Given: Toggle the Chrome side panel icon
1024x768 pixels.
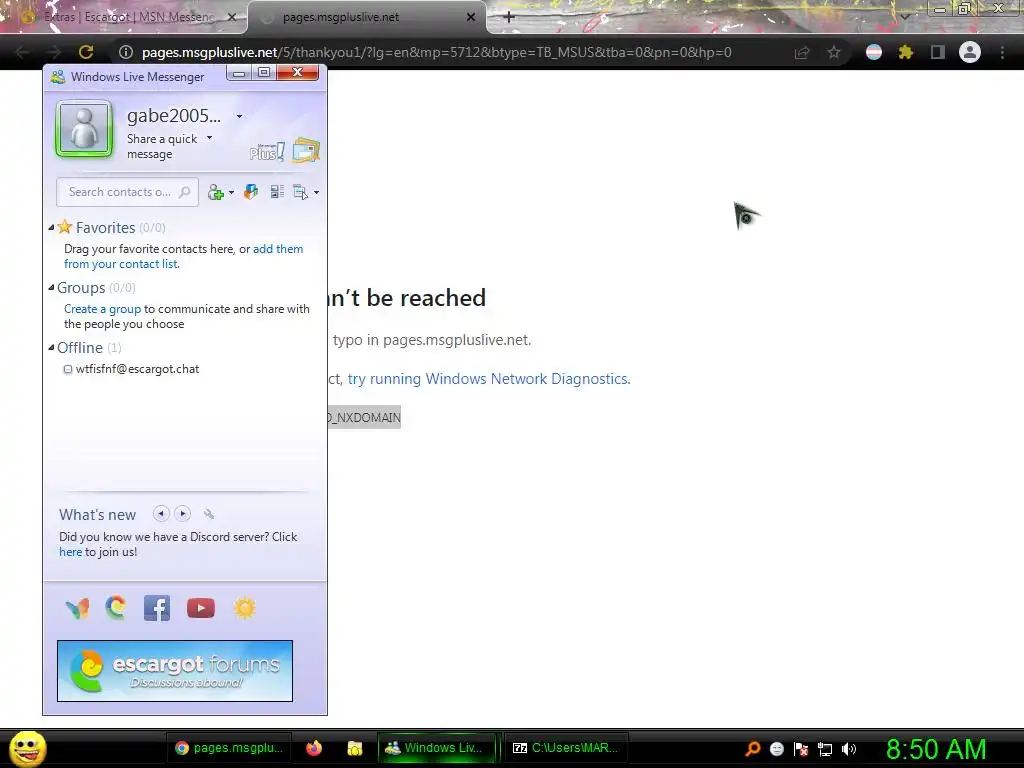Looking at the screenshot, I should [938, 52].
